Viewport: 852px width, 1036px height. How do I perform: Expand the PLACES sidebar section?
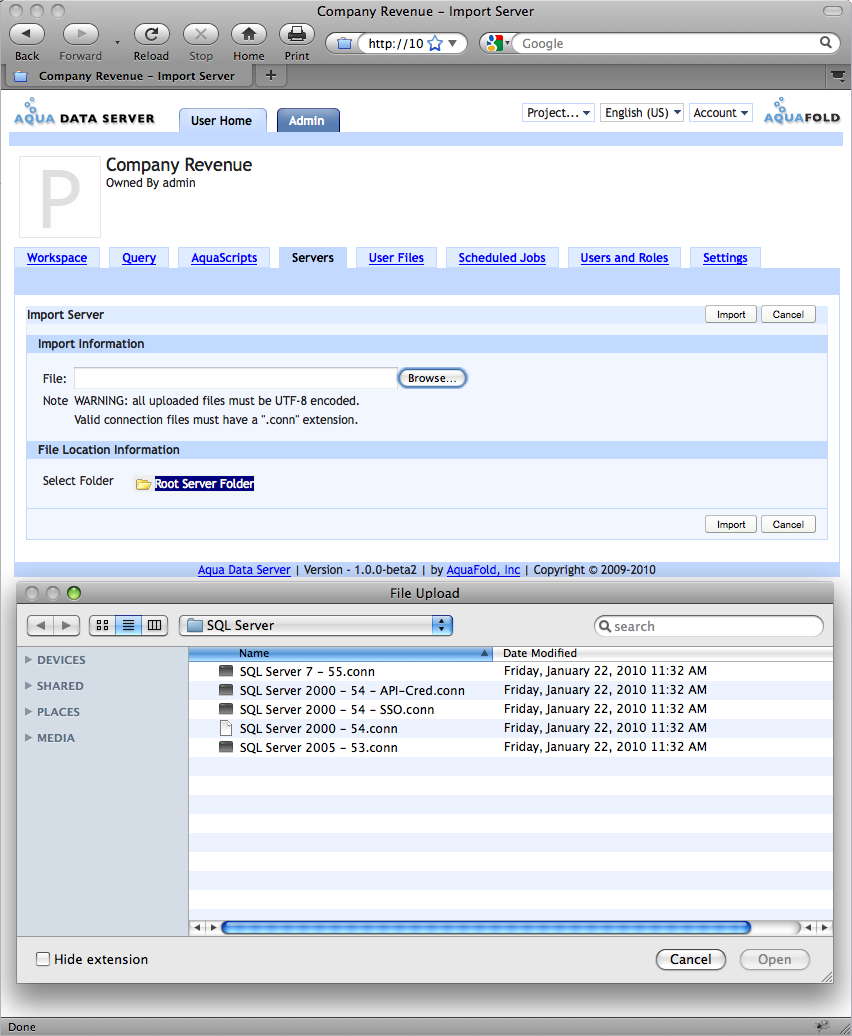pos(28,712)
